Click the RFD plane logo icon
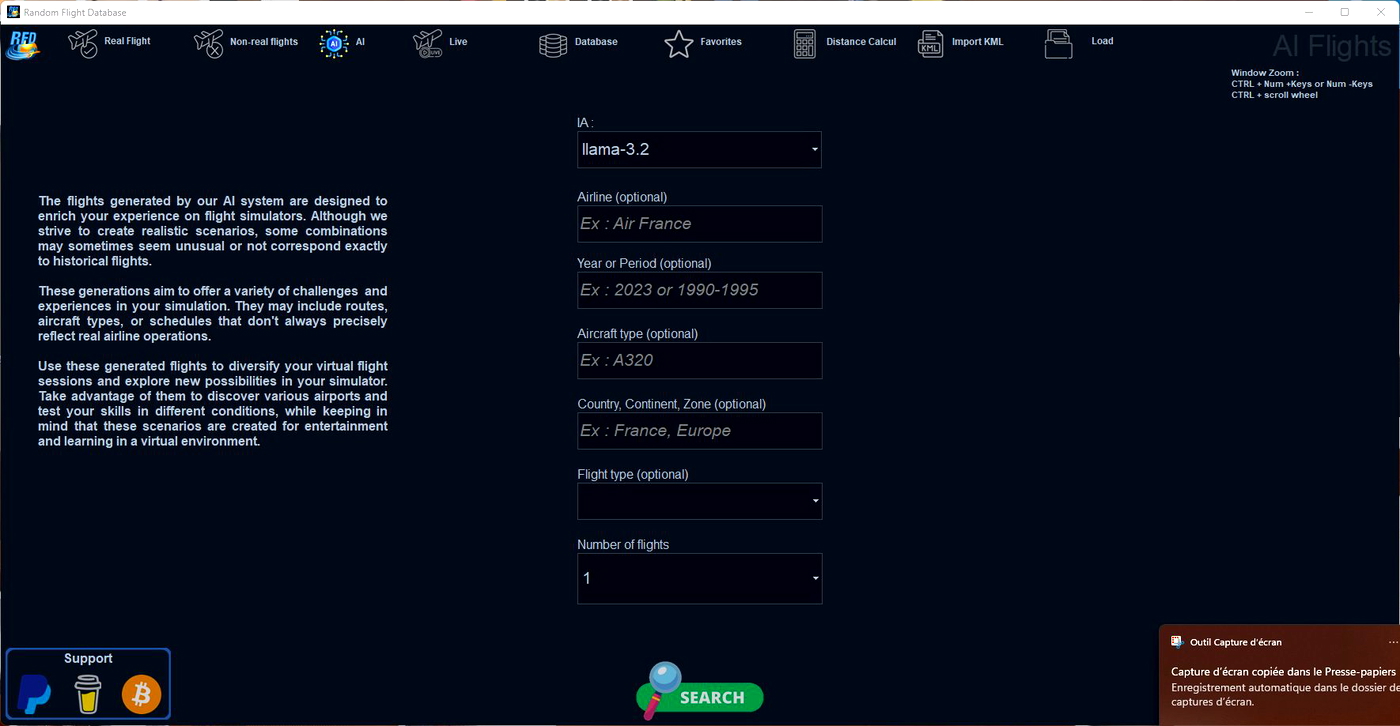The width and height of the screenshot is (1400, 726). pyautogui.click(x=22, y=45)
